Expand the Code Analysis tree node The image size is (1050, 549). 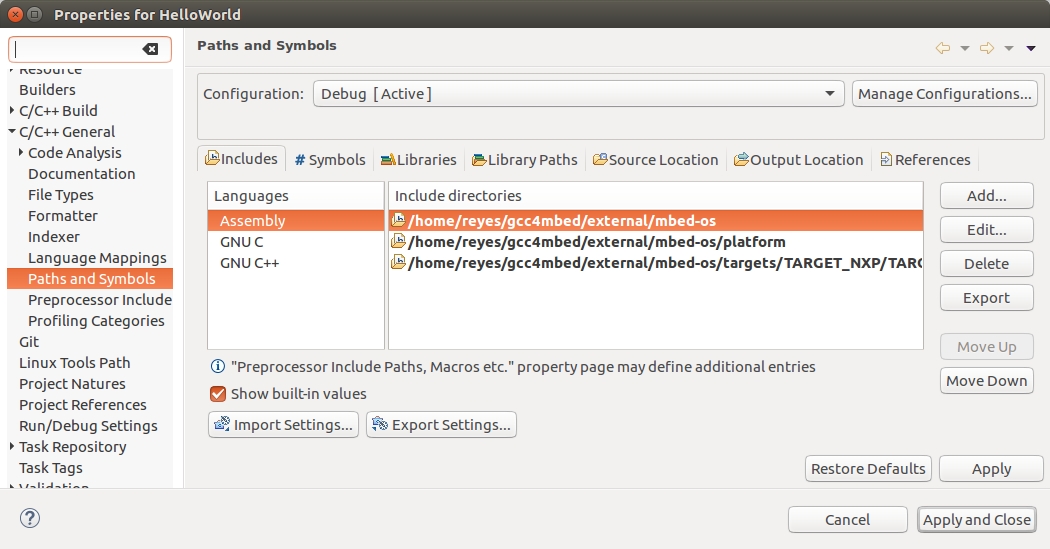tap(21, 153)
